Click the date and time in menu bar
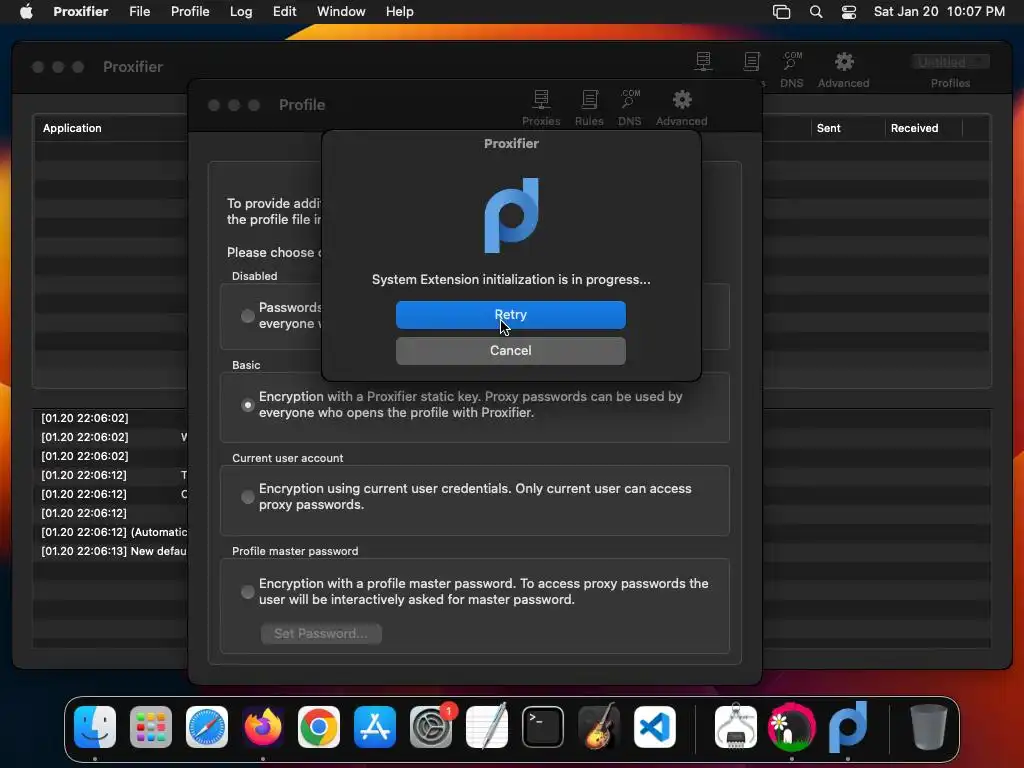This screenshot has width=1024, height=768. (939, 12)
